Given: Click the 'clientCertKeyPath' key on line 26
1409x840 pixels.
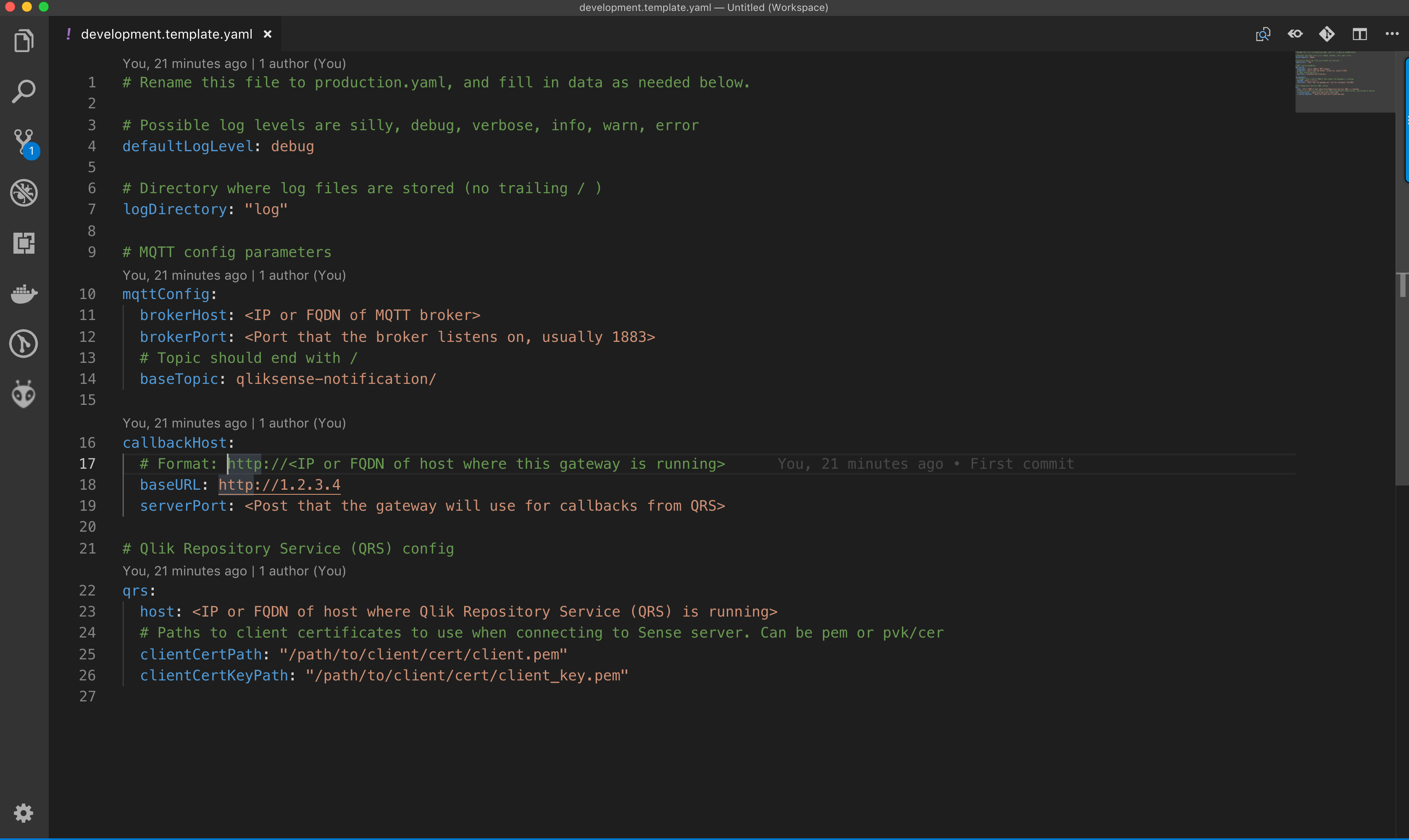Looking at the screenshot, I should pos(214,675).
